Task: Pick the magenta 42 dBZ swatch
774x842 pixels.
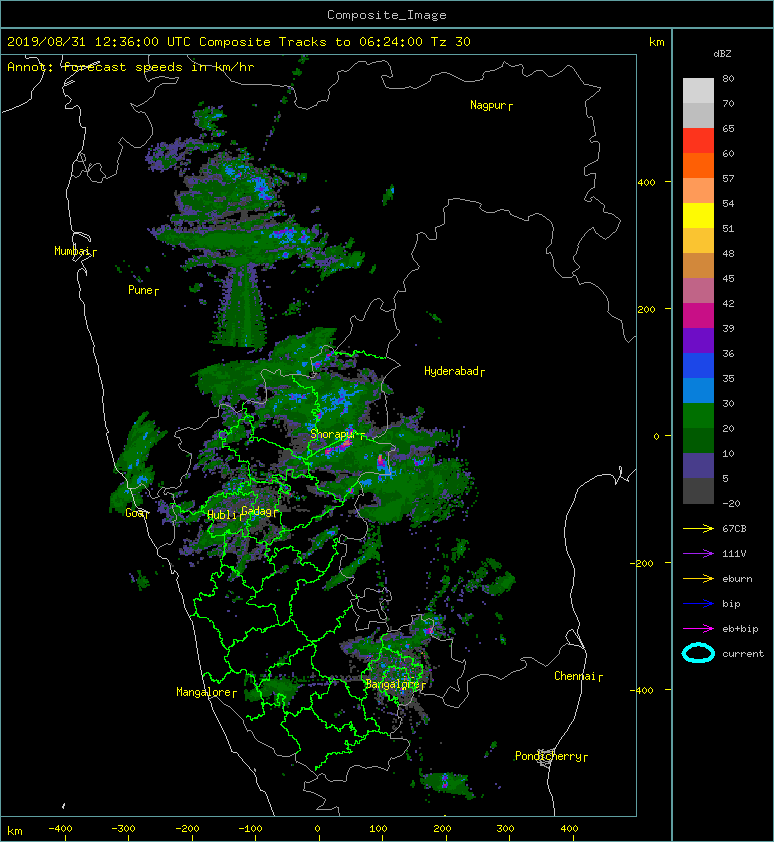Action: click(698, 316)
